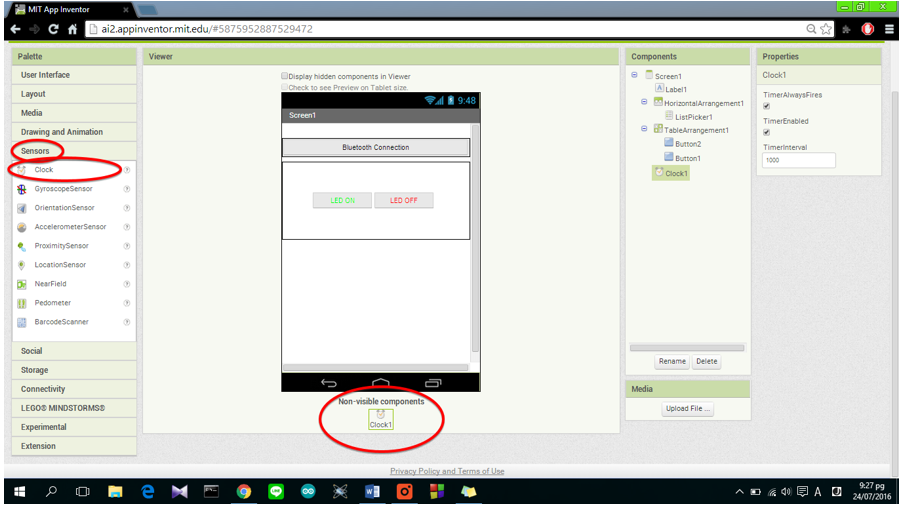Open Chrome menu hamburger icon
The image size is (899, 505).
pyautogui.click(x=889, y=29)
